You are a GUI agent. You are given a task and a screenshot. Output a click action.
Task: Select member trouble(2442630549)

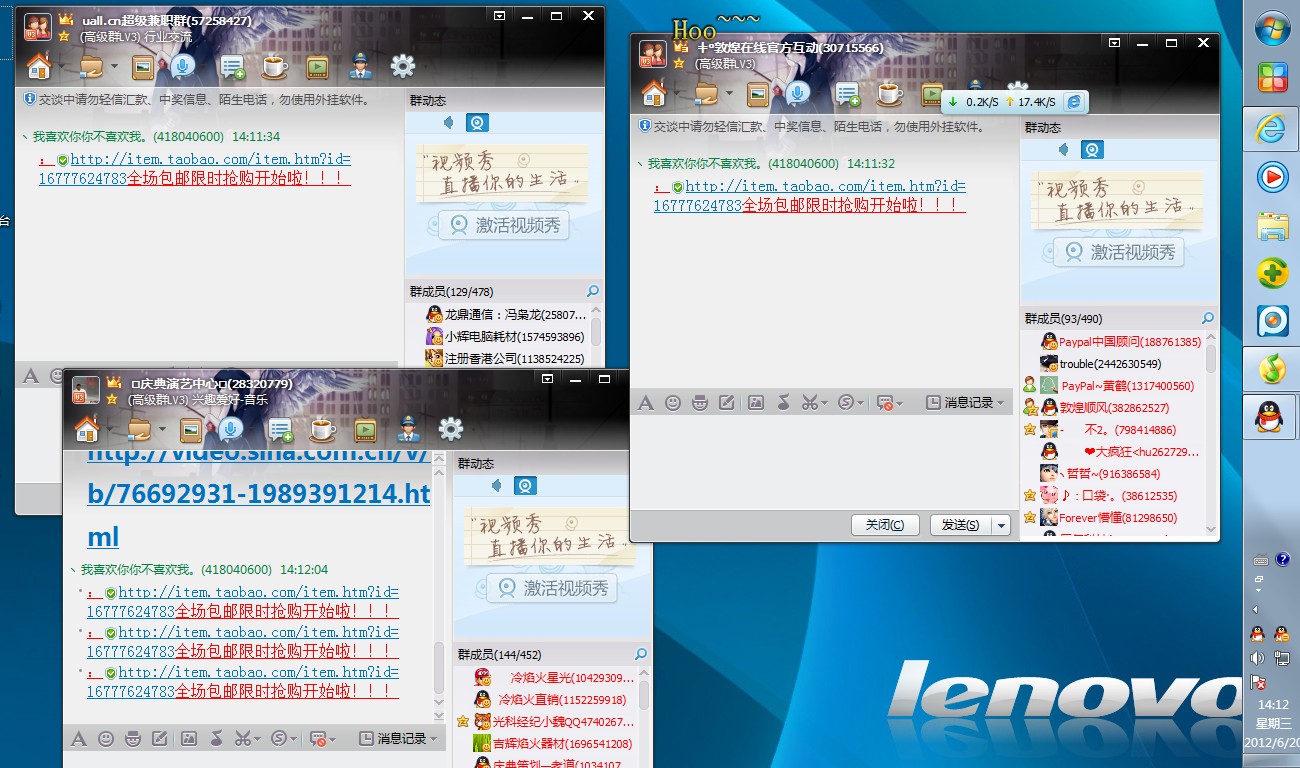point(1110,364)
